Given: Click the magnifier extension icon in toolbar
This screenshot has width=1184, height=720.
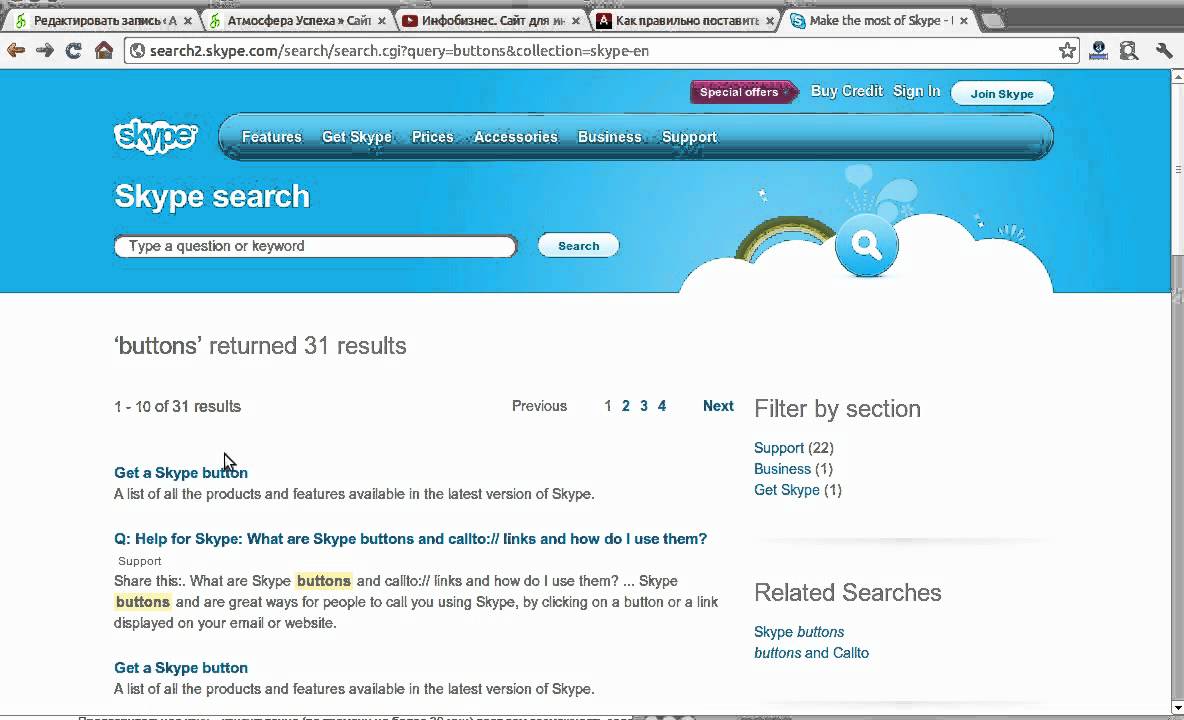Looking at the screenshot, I should 1129,51.
